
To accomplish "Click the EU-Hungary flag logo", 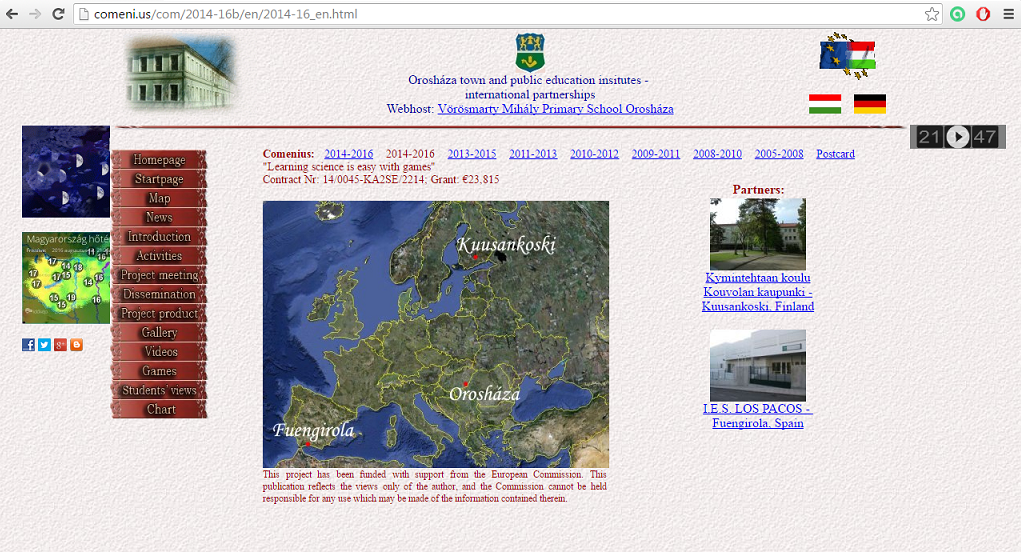I will (x=848, y=56).
